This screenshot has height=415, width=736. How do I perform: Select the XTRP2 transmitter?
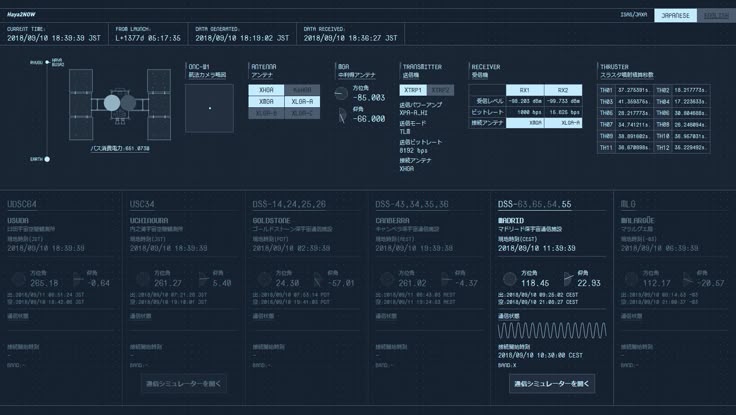coord(440,90)
